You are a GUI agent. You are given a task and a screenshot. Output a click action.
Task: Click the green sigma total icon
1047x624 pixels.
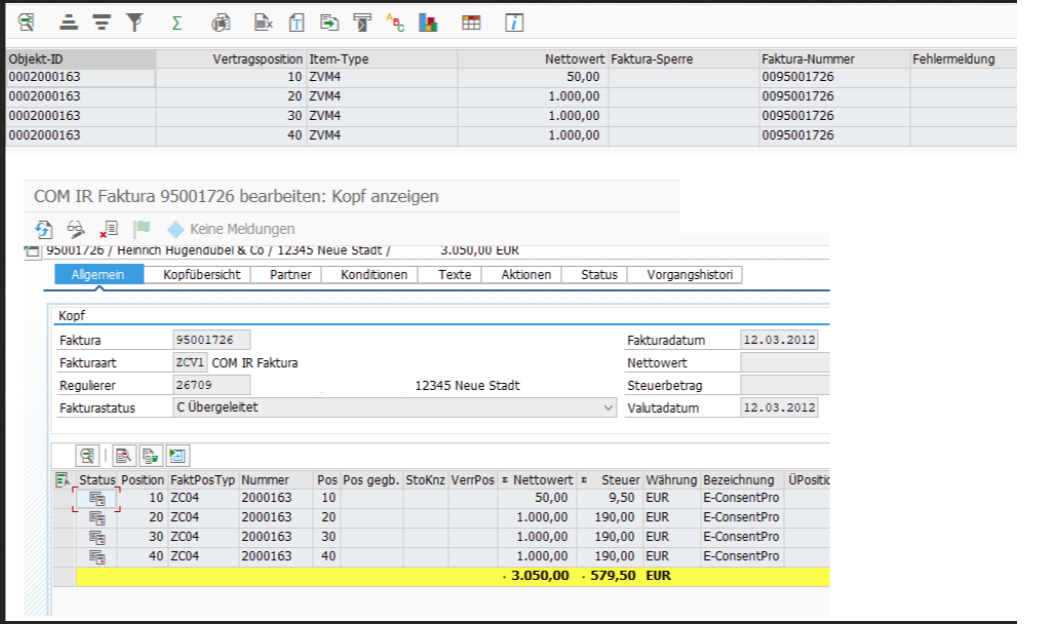176,22
